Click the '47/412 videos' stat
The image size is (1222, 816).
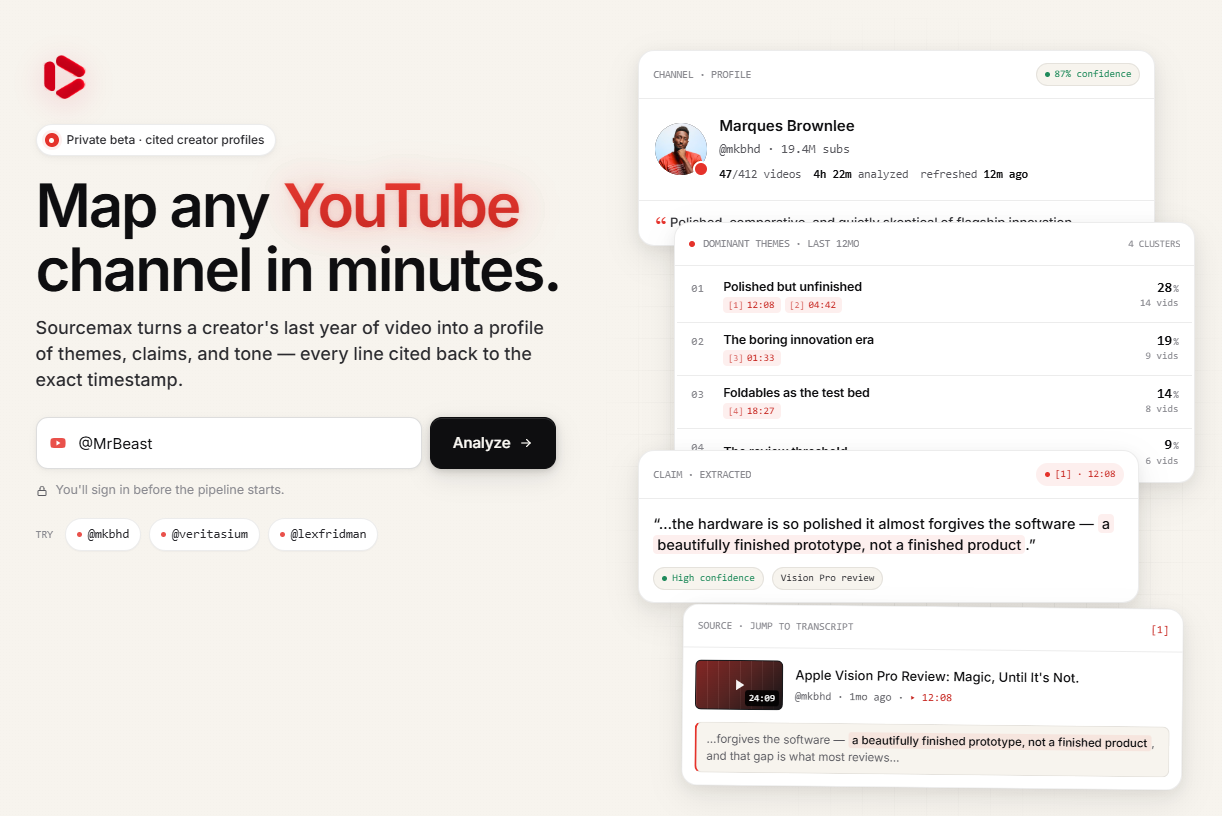click(x=760, y=174)
